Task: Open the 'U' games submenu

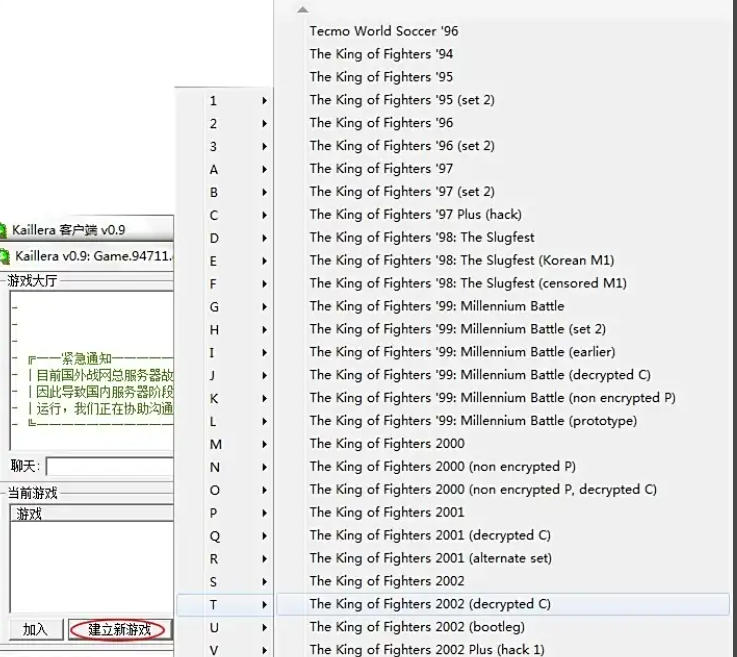Action: point(225,627)
